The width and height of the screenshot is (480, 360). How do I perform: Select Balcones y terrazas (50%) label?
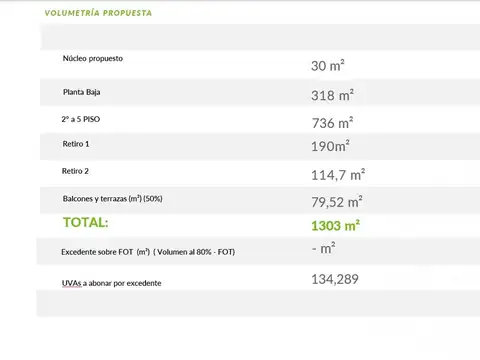pos(112,199)
